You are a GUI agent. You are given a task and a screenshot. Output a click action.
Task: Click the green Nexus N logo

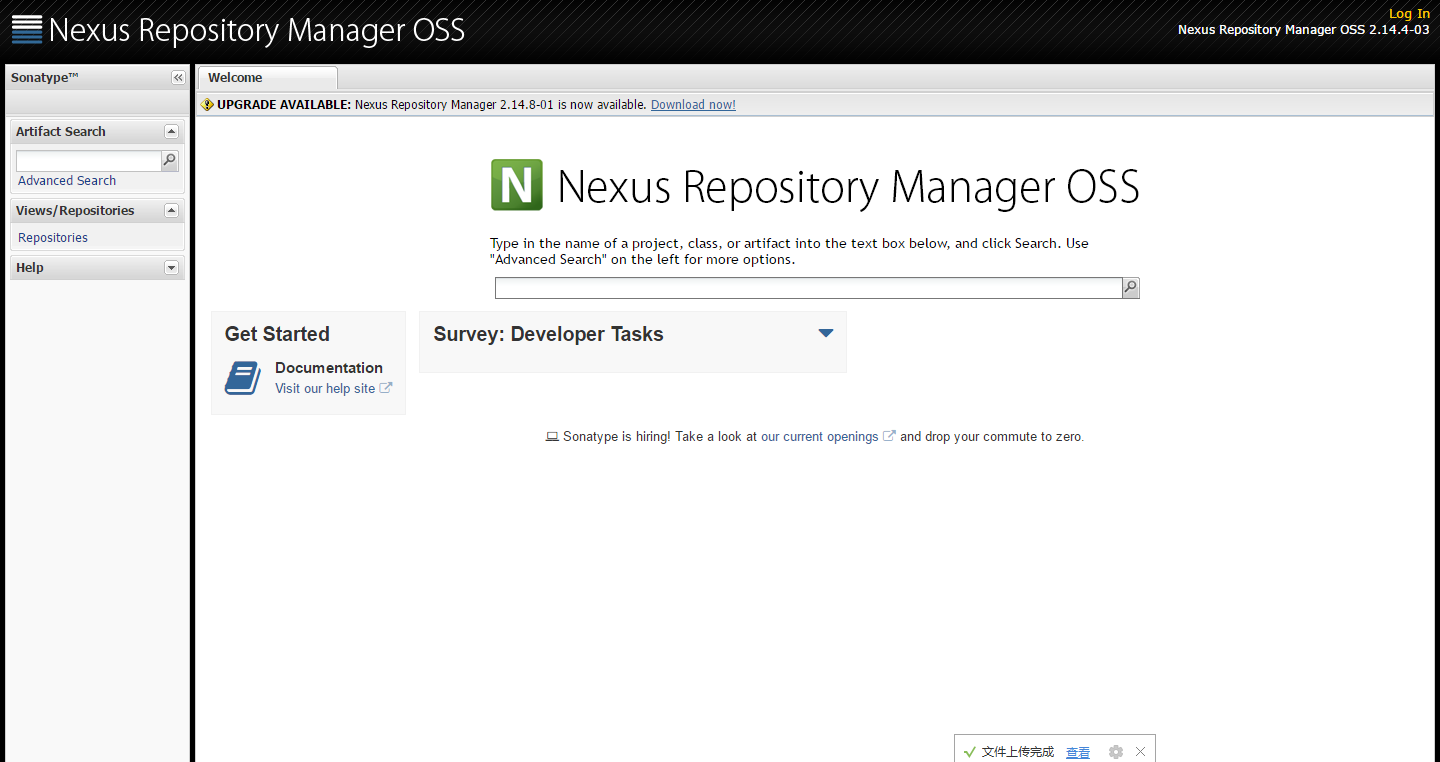coord(517,185)
